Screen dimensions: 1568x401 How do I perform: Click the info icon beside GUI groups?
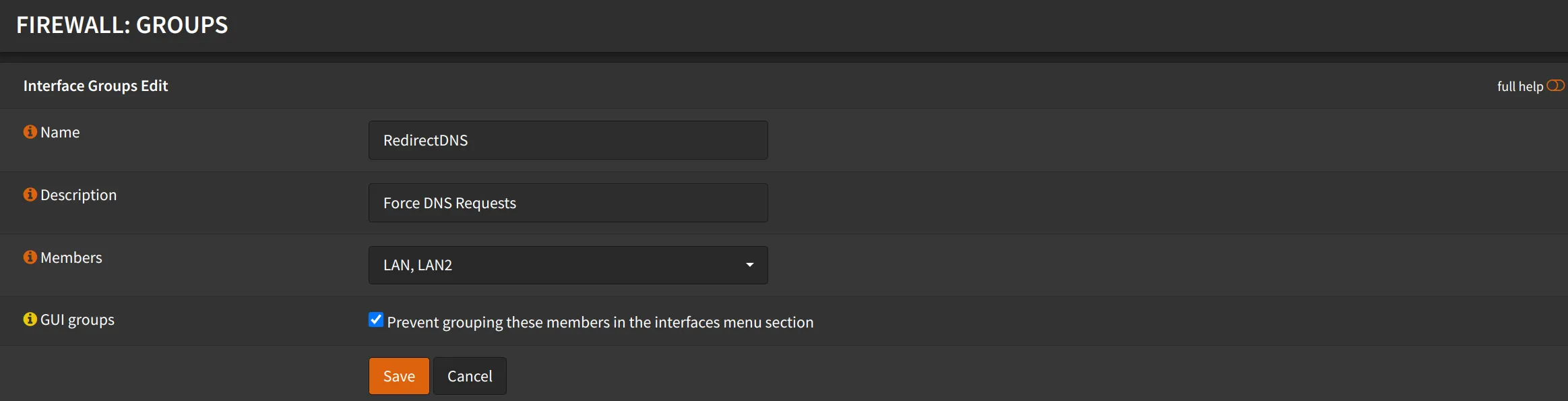click(x=30, y=319)
